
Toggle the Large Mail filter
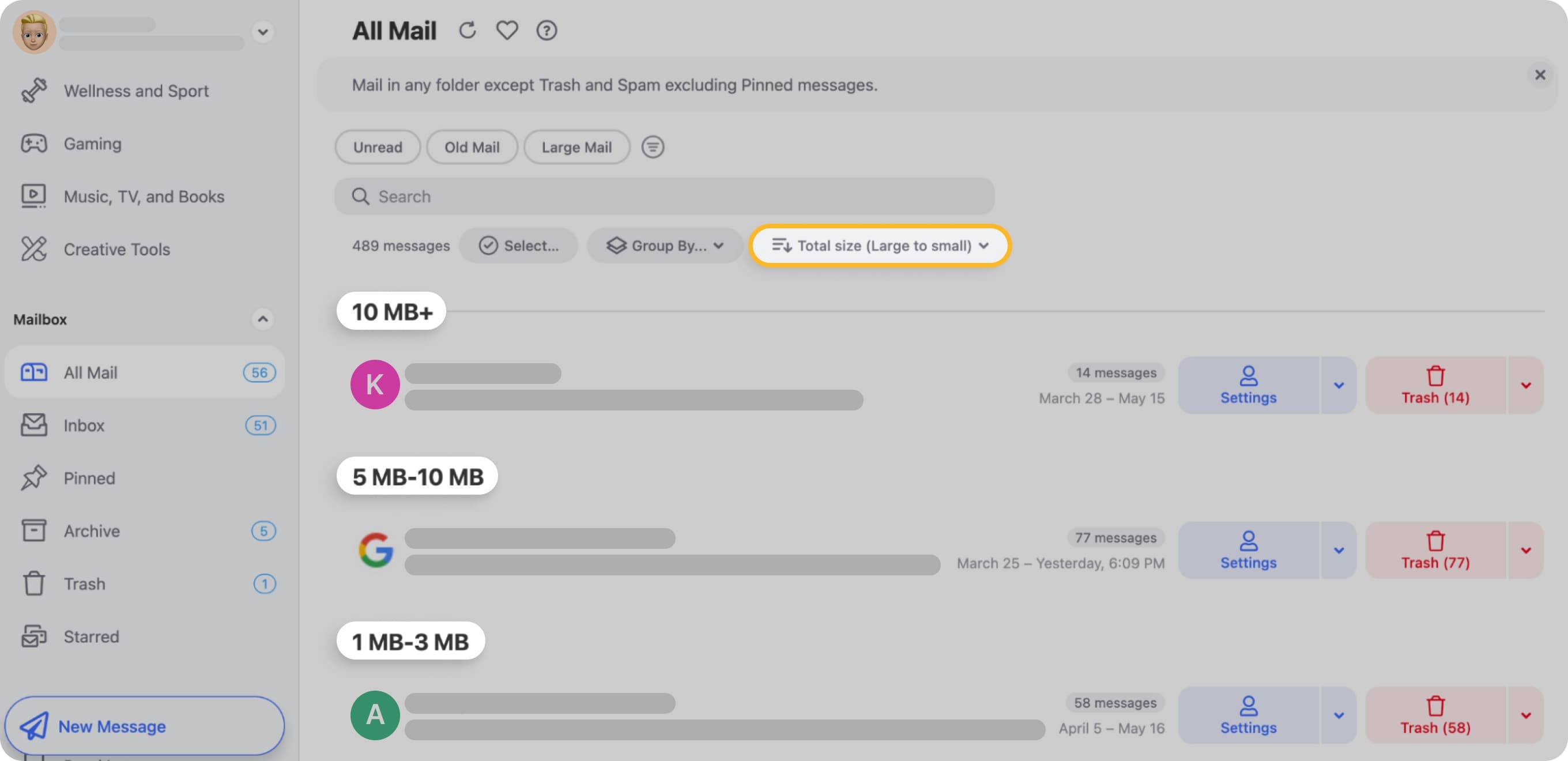[576, 146]
